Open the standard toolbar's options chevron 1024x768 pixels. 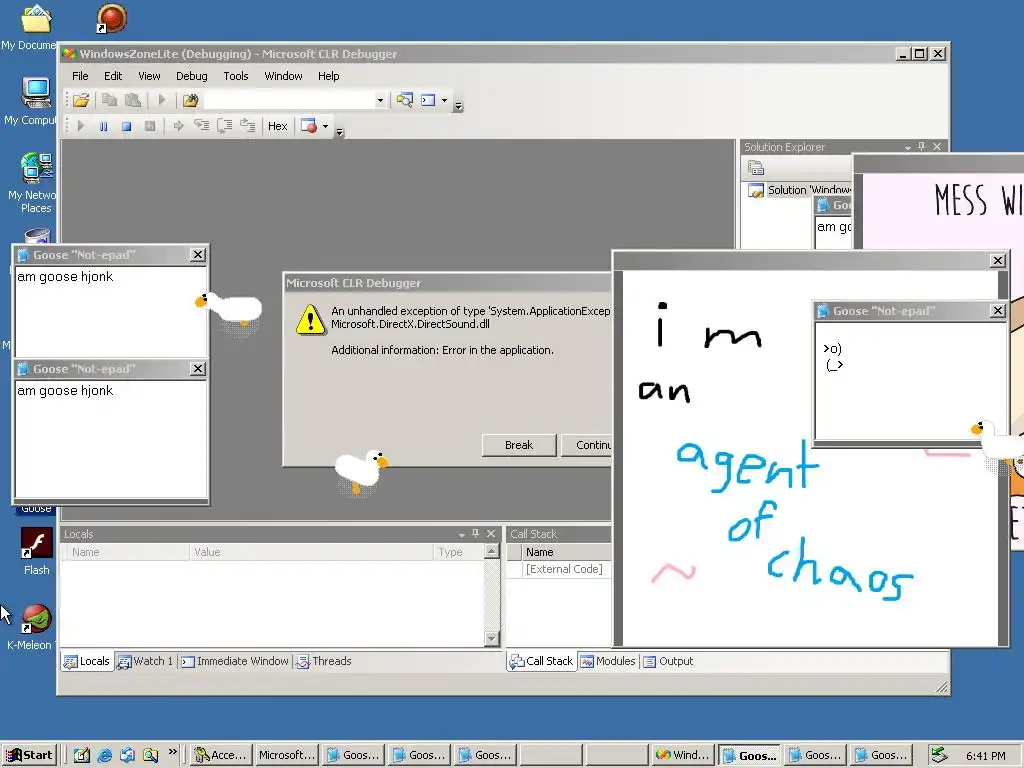click(458, 106)
